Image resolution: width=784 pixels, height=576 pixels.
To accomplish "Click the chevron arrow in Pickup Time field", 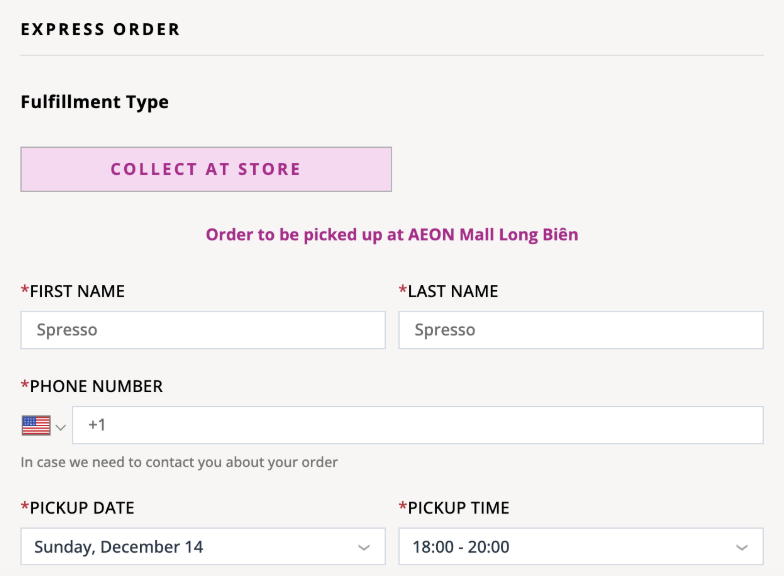I will [742, 548].
